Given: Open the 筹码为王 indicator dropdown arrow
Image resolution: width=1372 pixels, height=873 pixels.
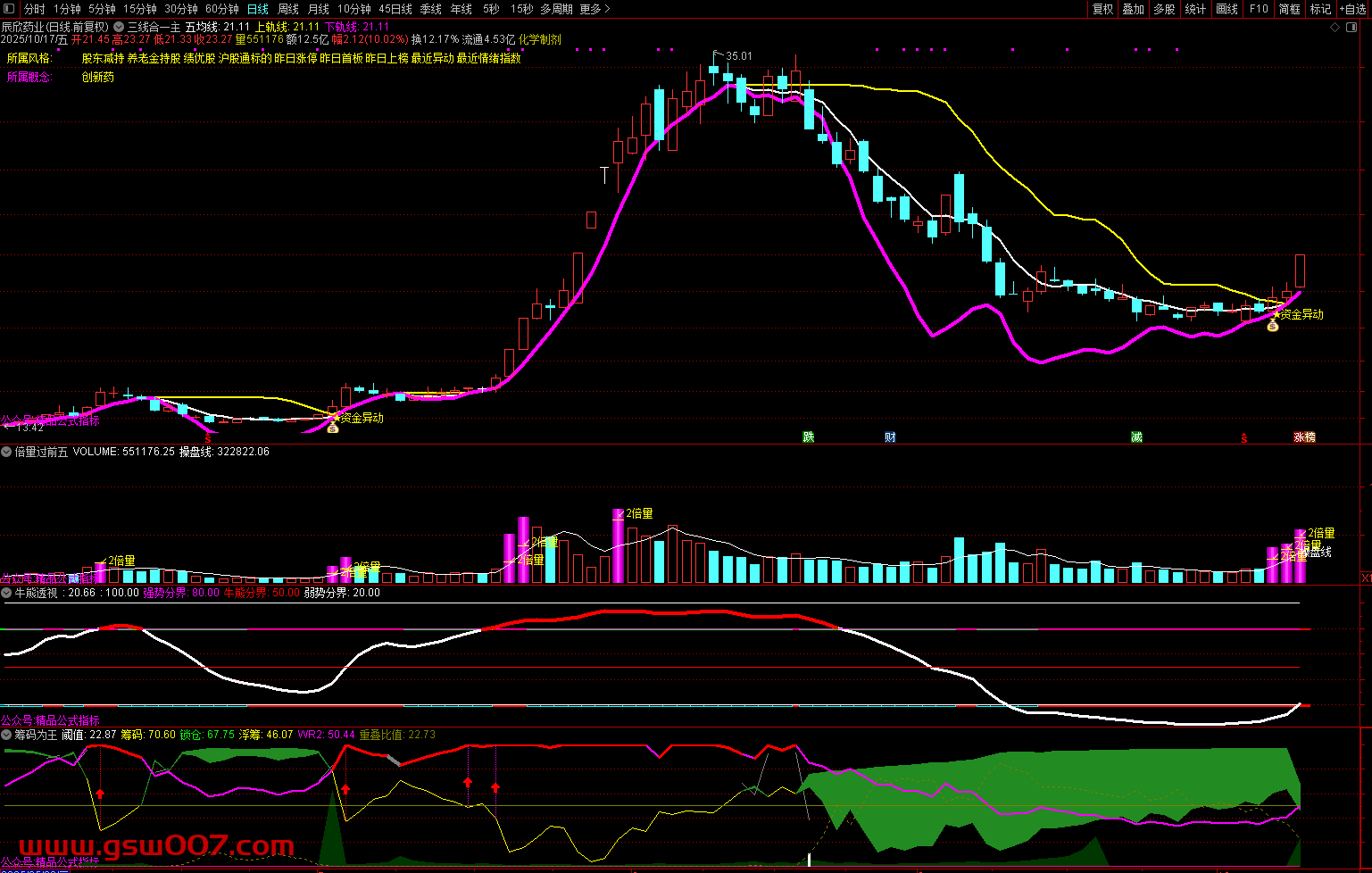Looking at the screenshot, I should (x=7, y=735).
